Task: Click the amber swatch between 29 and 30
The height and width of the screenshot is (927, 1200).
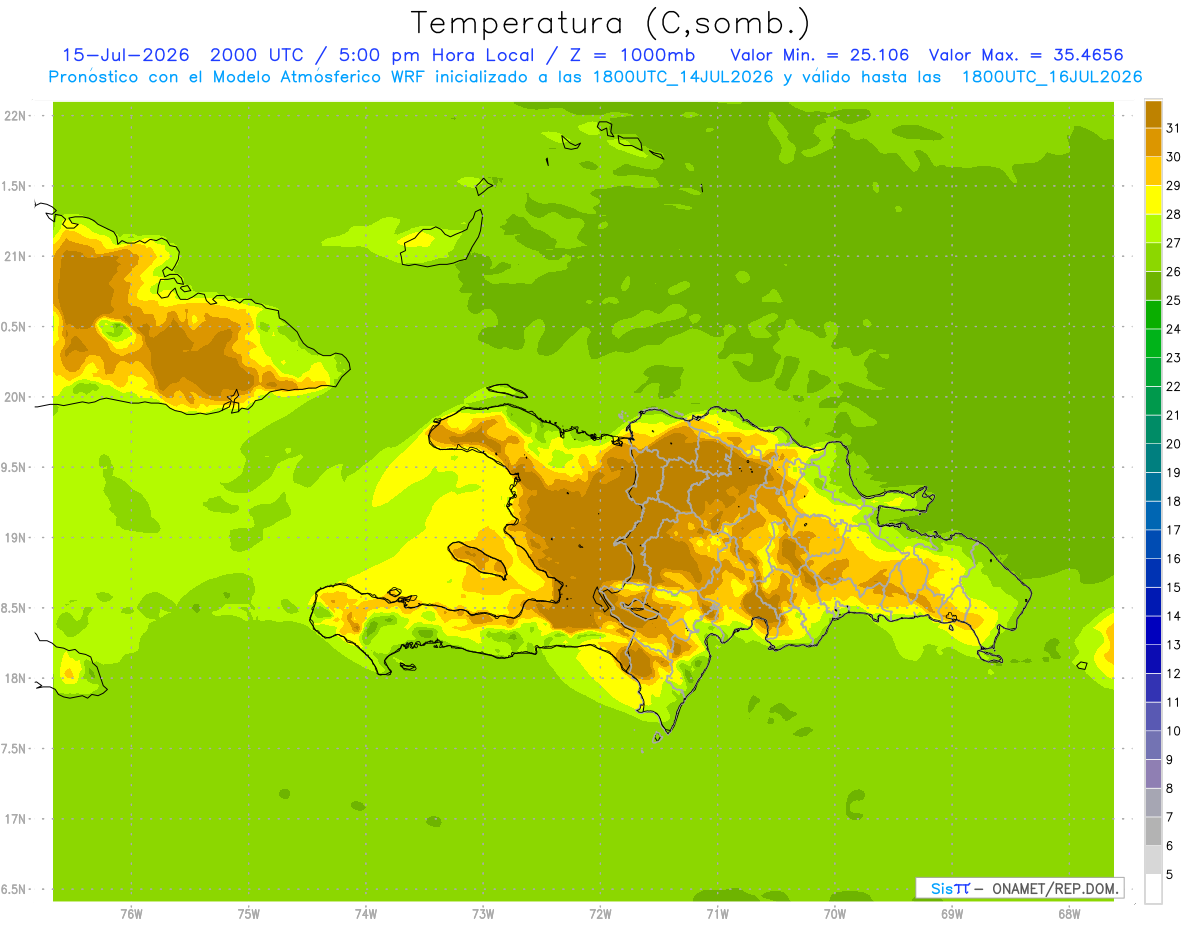Action: click(1153, 171)
